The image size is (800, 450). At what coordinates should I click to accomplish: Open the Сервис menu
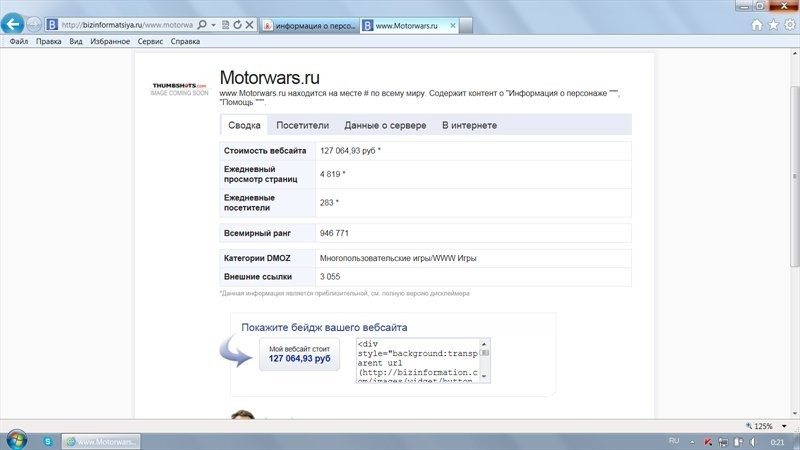pyautogui.click(x=150, y=41)
